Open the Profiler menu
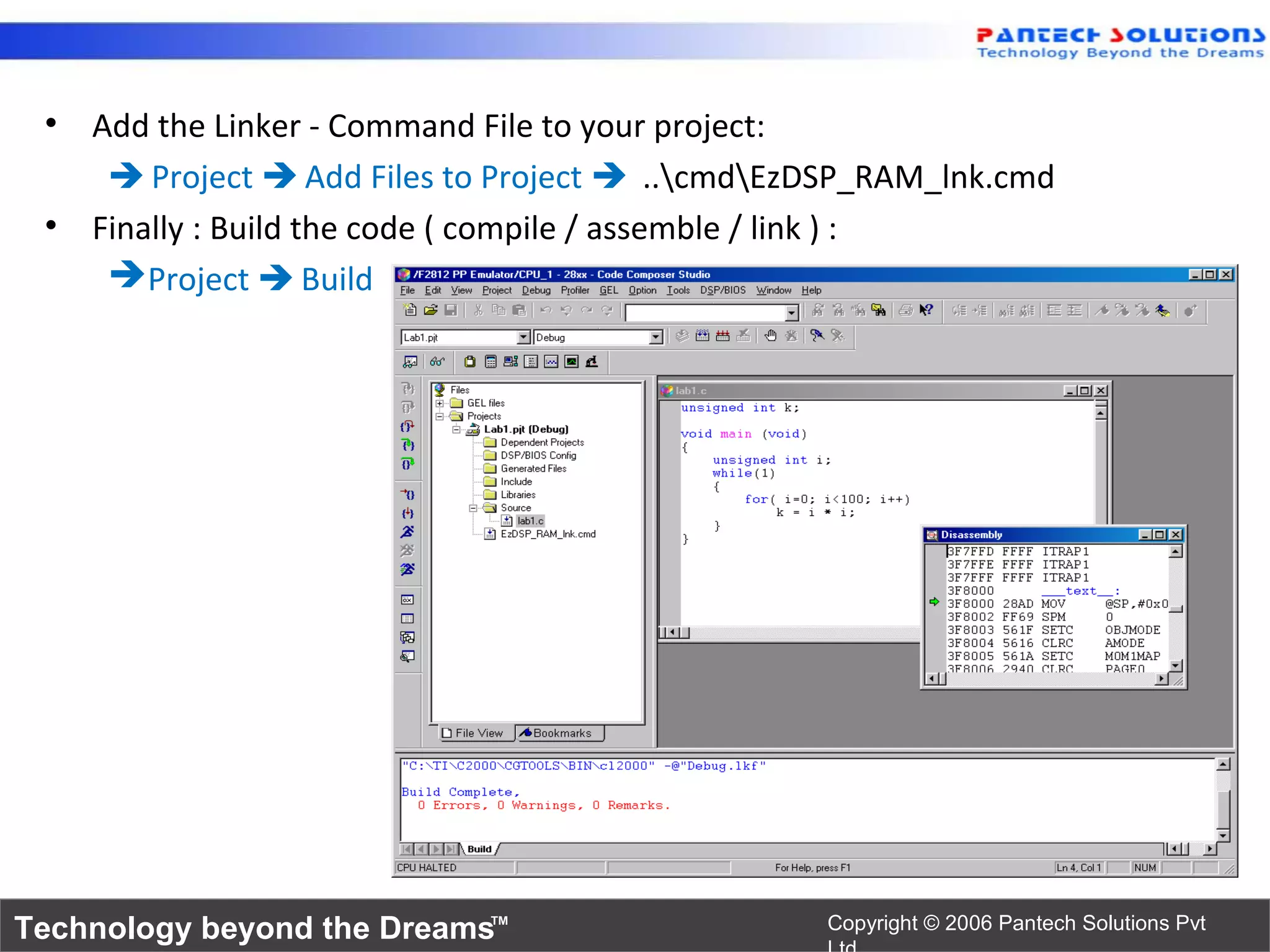The width and height of the screenshot is (1270, 952). click(x=575, y=290)
